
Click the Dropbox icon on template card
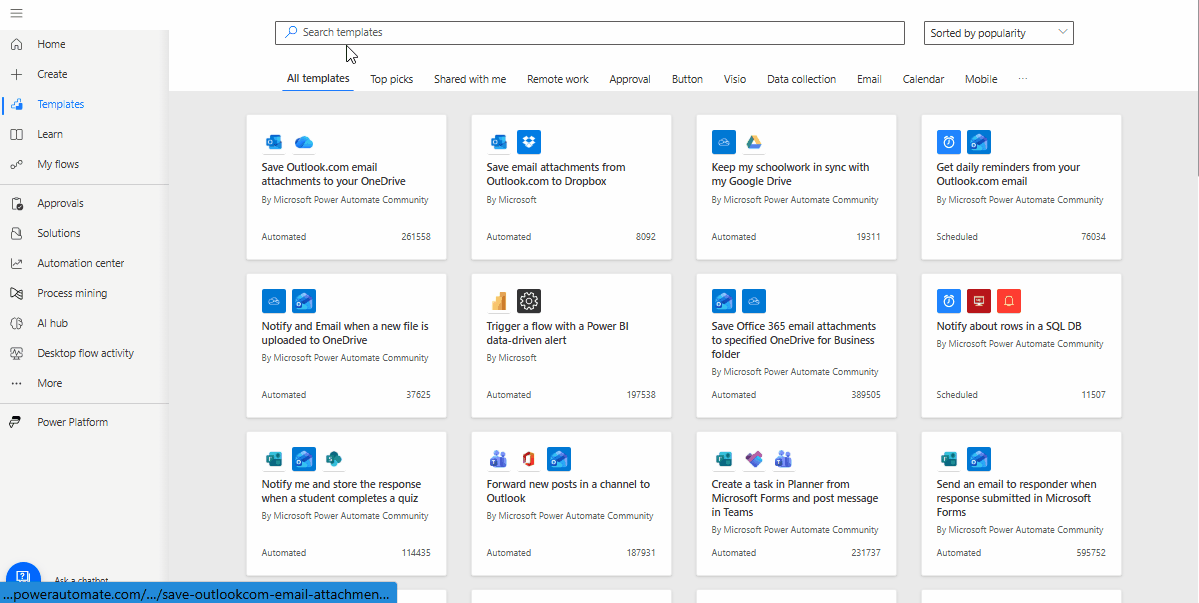pos(529,142)
